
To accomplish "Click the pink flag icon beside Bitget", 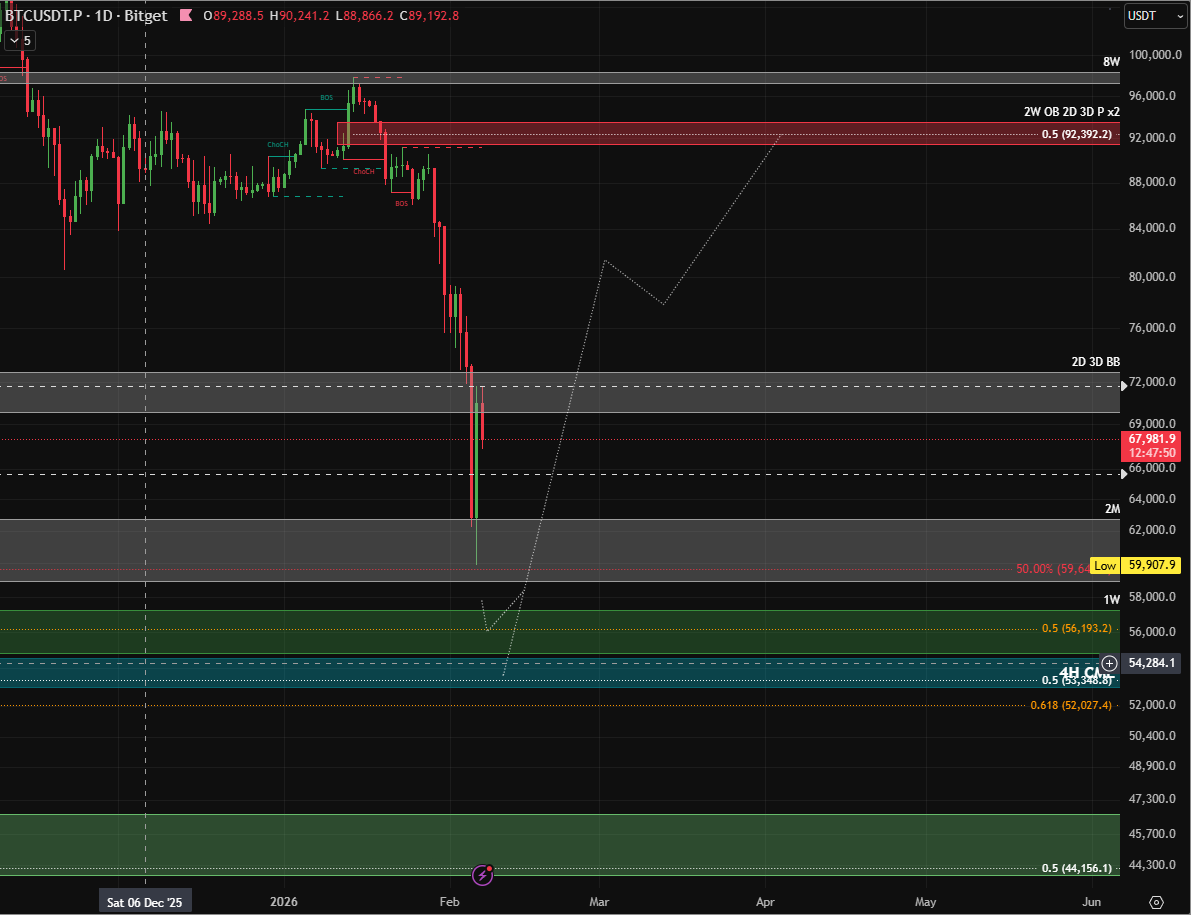I will point(185,15).
